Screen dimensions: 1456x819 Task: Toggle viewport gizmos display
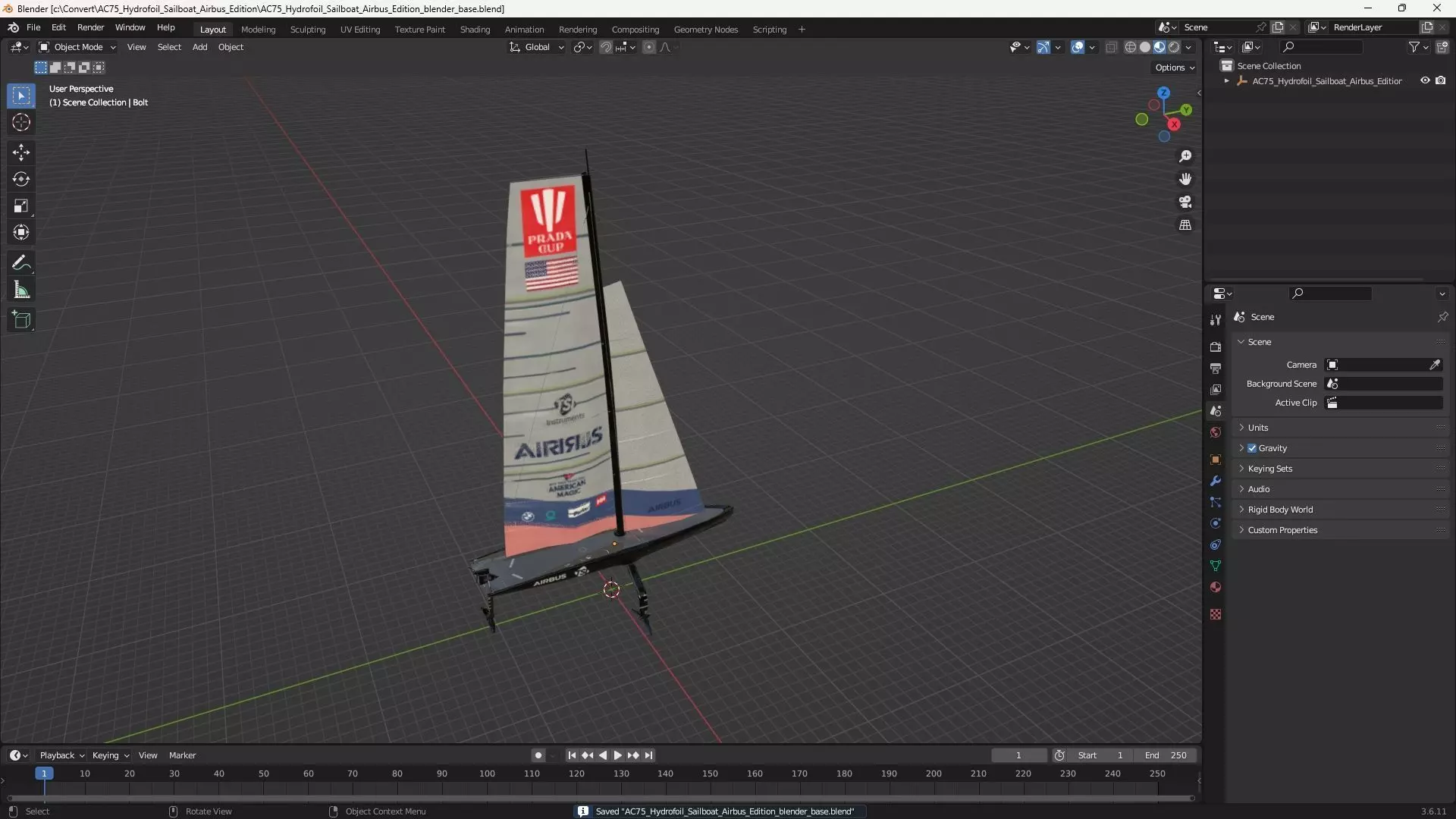[1043, 47]
